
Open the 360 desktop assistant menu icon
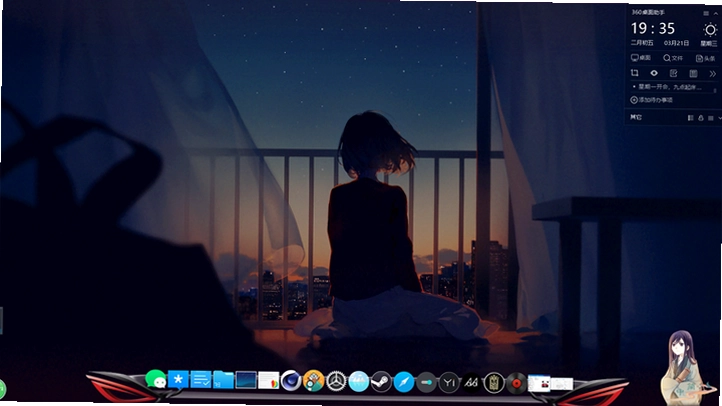pos(706,13)
